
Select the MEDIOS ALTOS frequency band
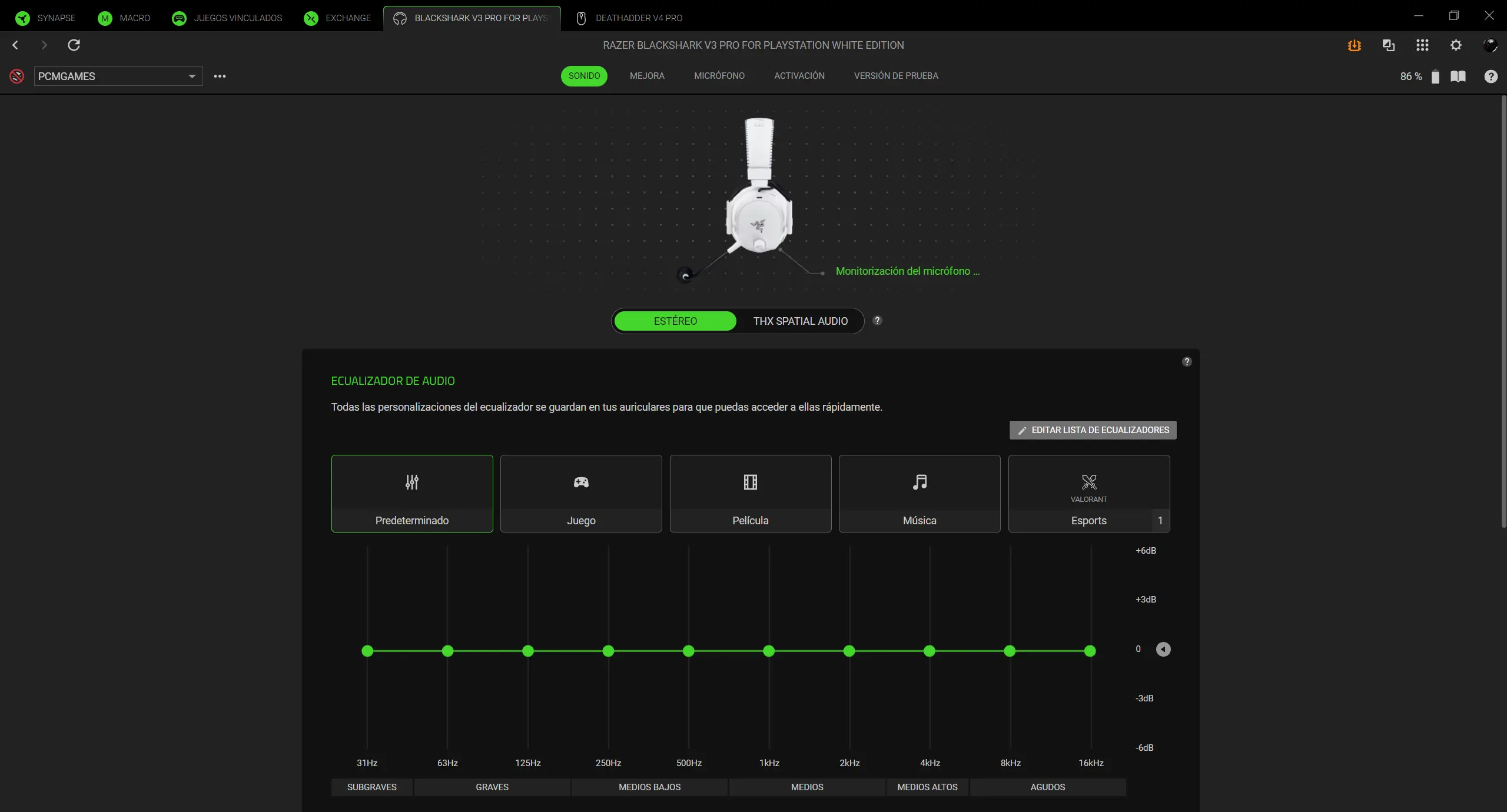coord(927,787)
